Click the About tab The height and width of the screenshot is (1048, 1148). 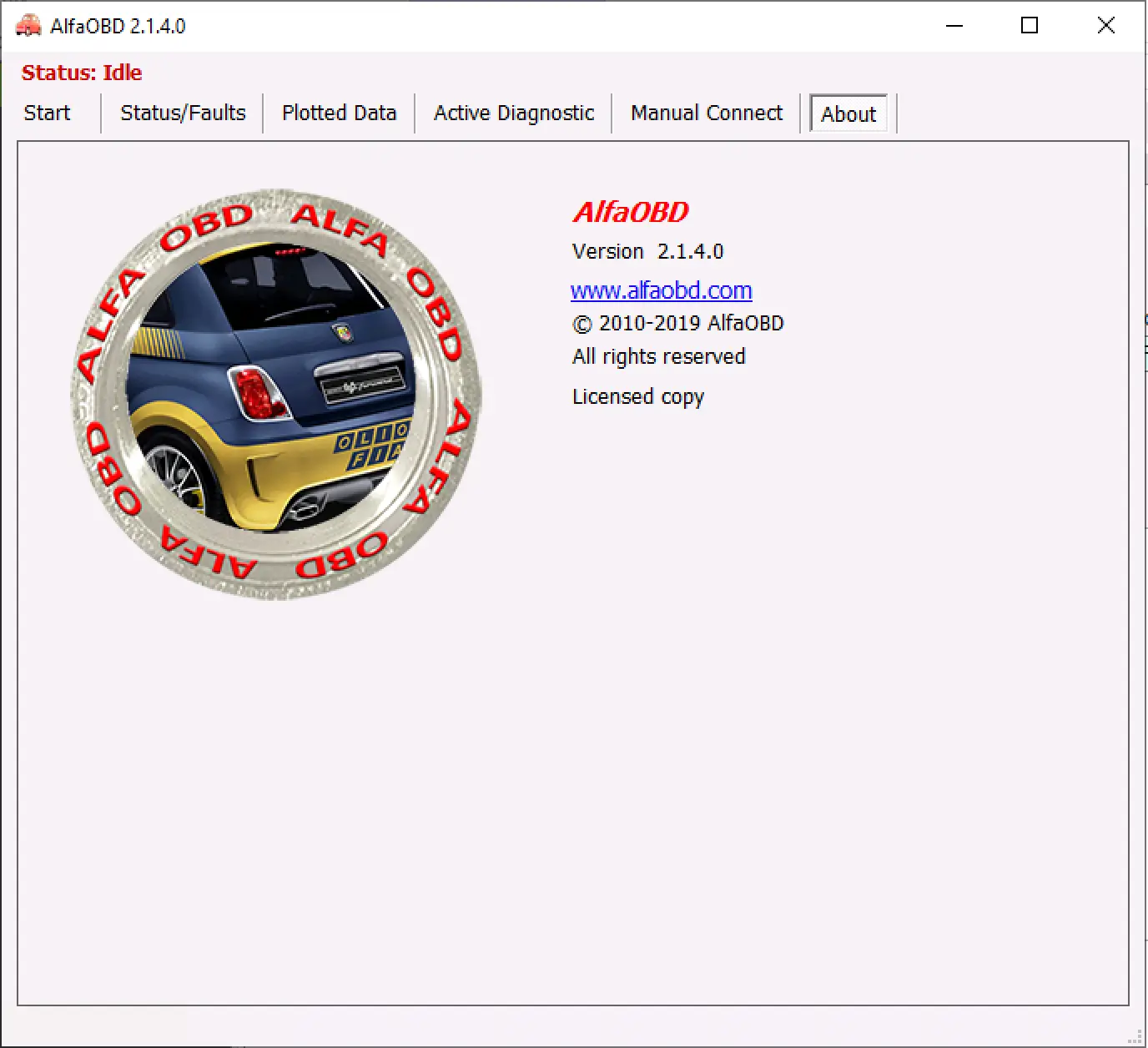(848, 114)
